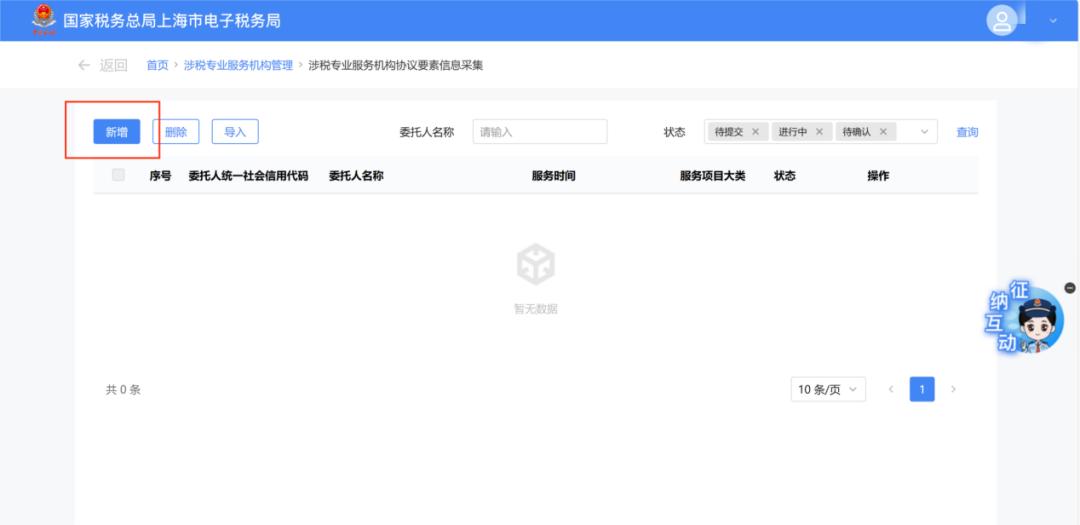Click the tax bureau emblem logo

[x=43, y=19]
